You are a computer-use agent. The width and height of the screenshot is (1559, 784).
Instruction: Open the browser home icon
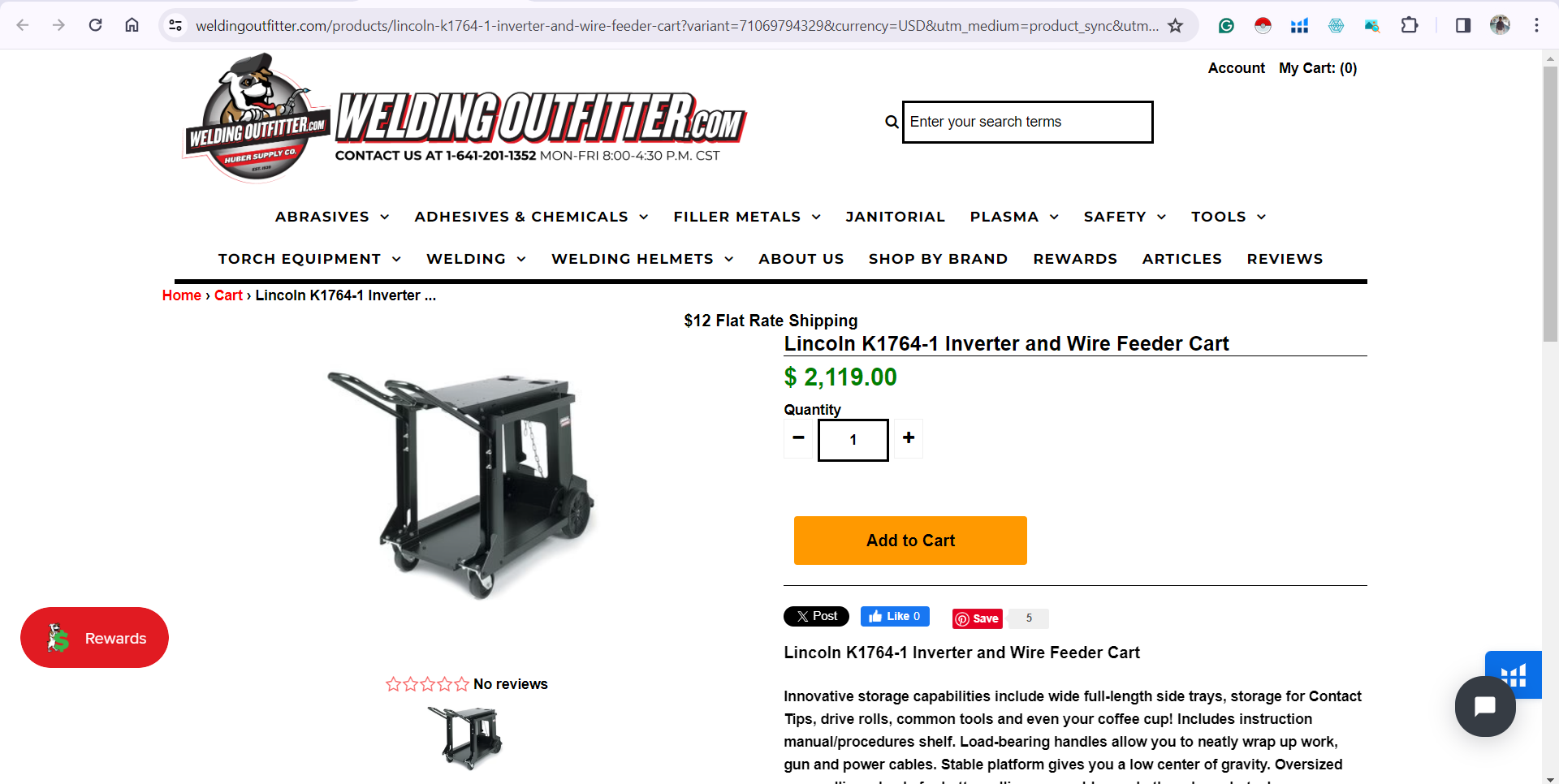click(132, 25)
